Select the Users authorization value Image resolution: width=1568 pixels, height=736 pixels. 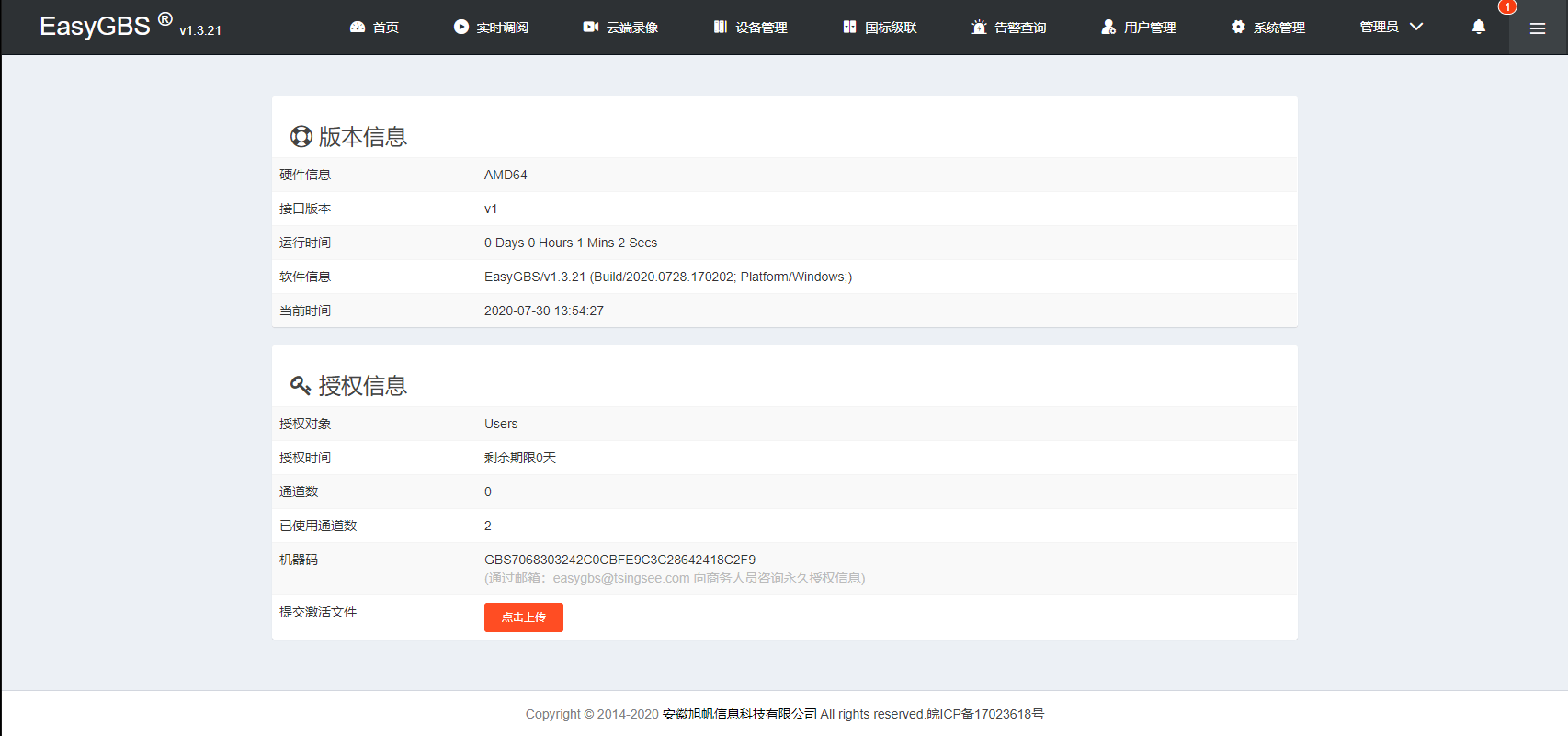[501, 424]
